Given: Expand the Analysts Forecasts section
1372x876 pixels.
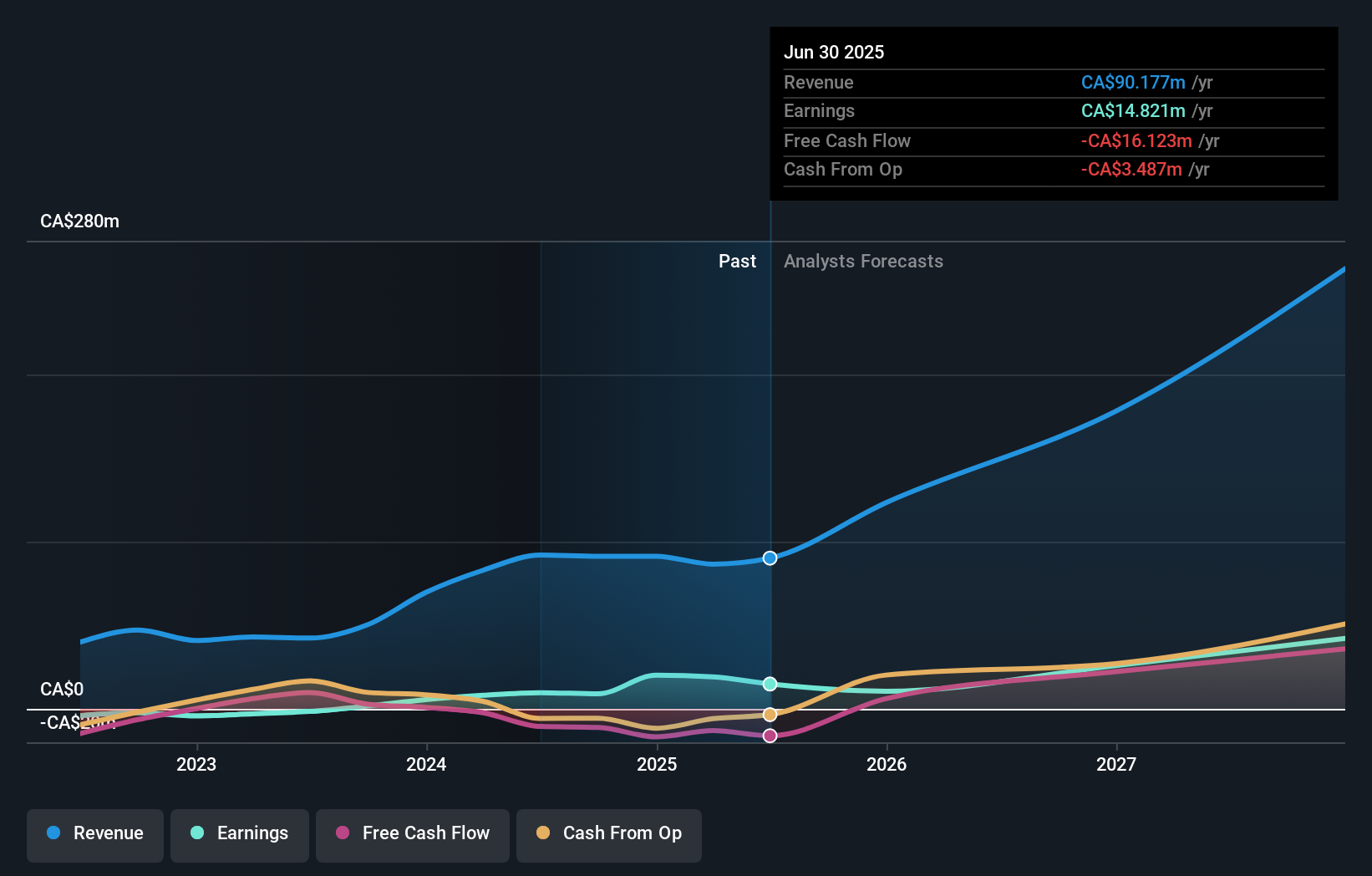Looking at the screenshot, I should click(x=863, y=261).
